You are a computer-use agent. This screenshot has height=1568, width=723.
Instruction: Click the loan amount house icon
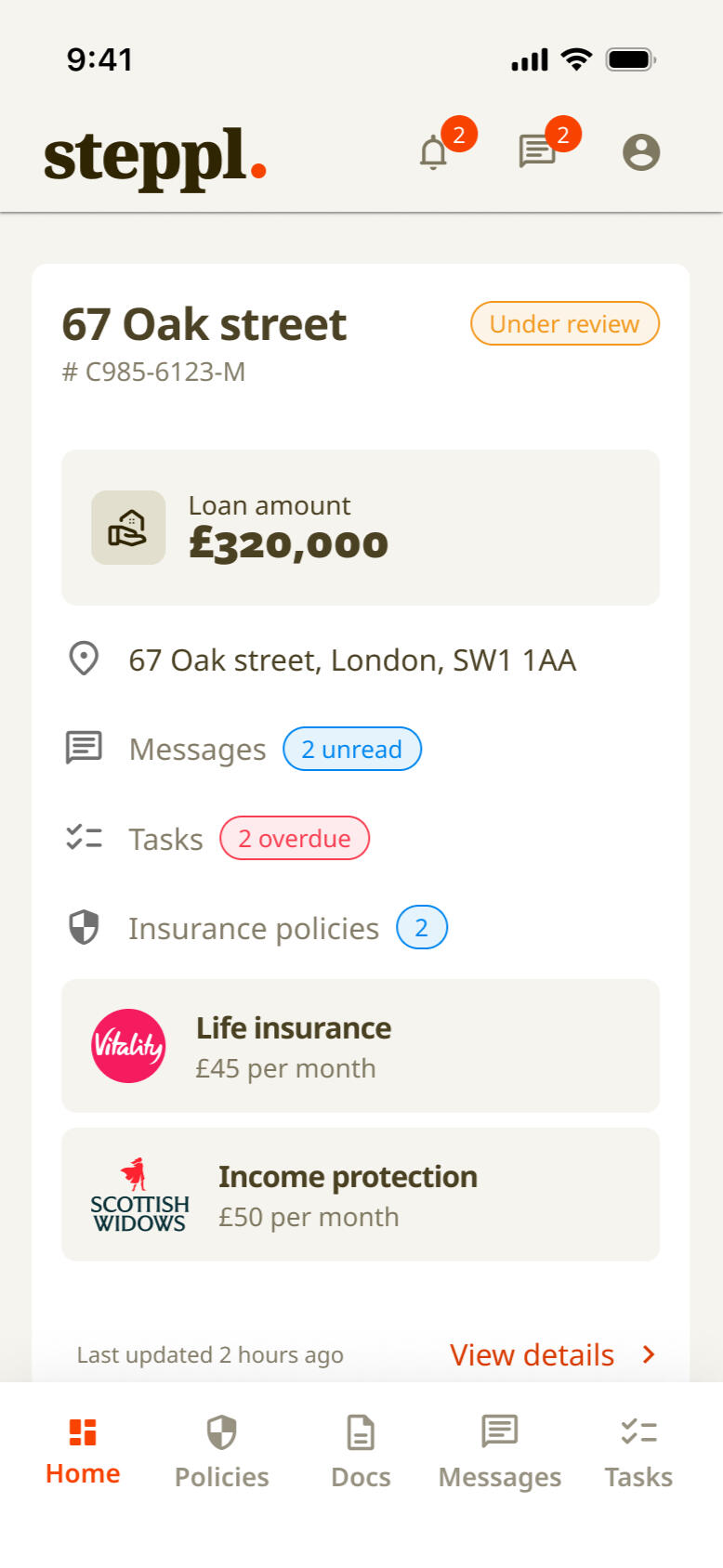click(128, 528)
